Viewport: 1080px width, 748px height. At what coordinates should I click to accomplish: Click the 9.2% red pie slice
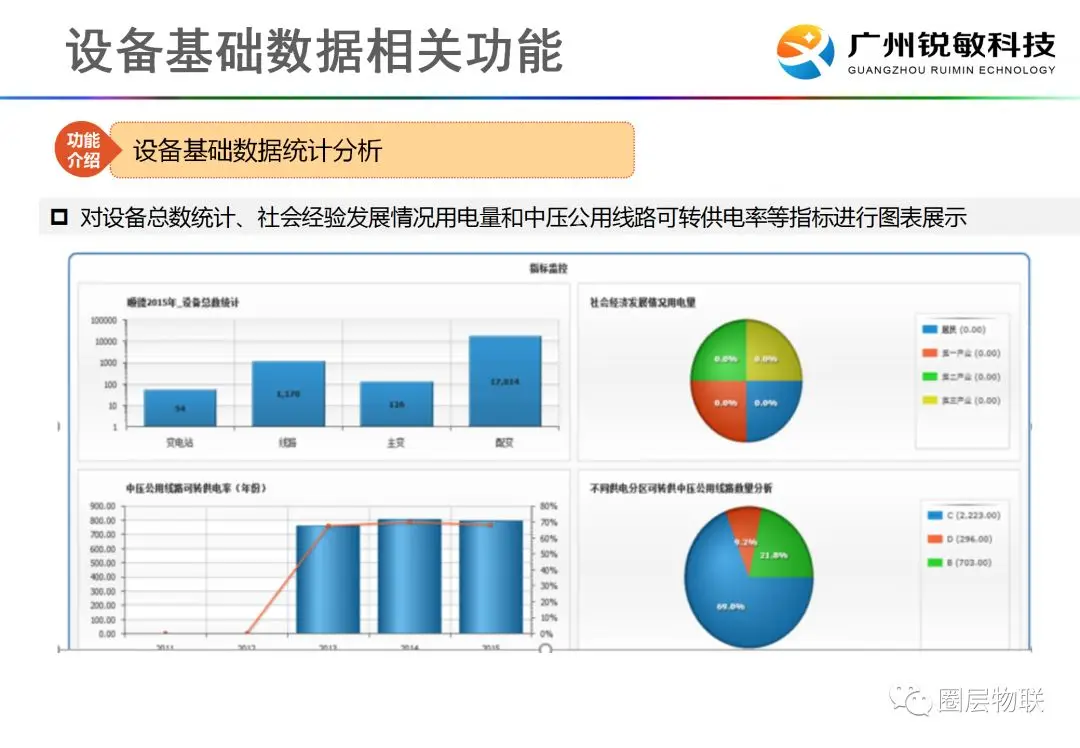click(744, 532)
